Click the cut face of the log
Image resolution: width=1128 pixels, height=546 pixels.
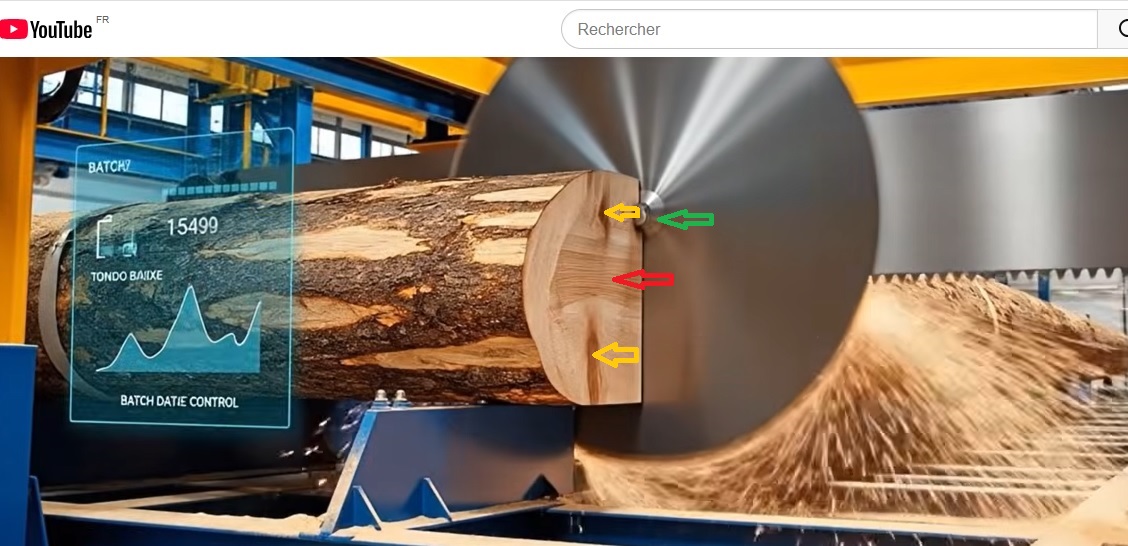pyautogui.click(x=583, y=288)
